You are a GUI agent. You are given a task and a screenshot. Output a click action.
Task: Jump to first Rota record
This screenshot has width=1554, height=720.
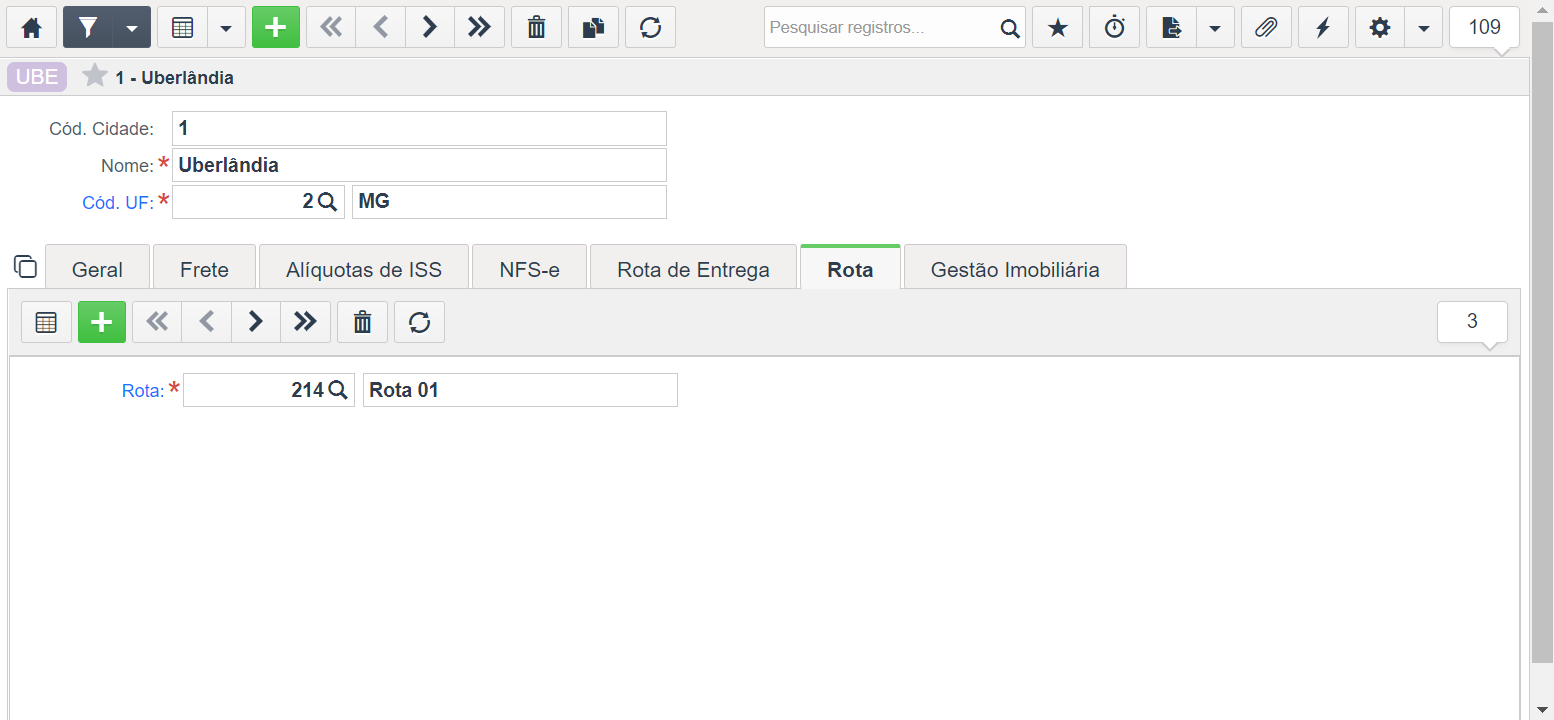click(x=157, y=322)
